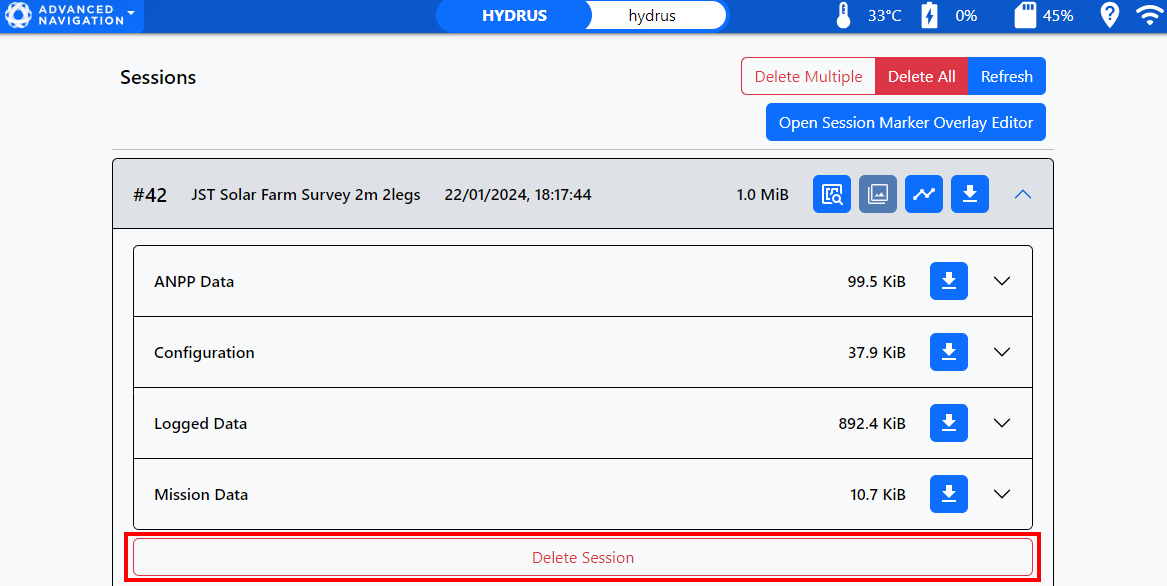Open the session graph chart icon
This screenshot has height=586, width=1167.
[x=924, y=194]
